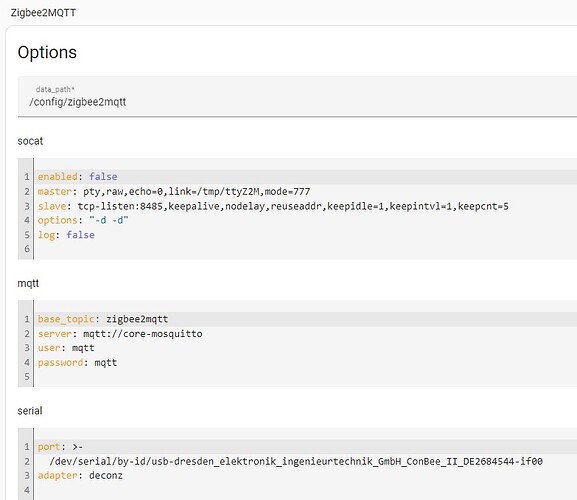Click the data_path input field
This screenshot has height=500, width=577.
click(x=297, y=97)
